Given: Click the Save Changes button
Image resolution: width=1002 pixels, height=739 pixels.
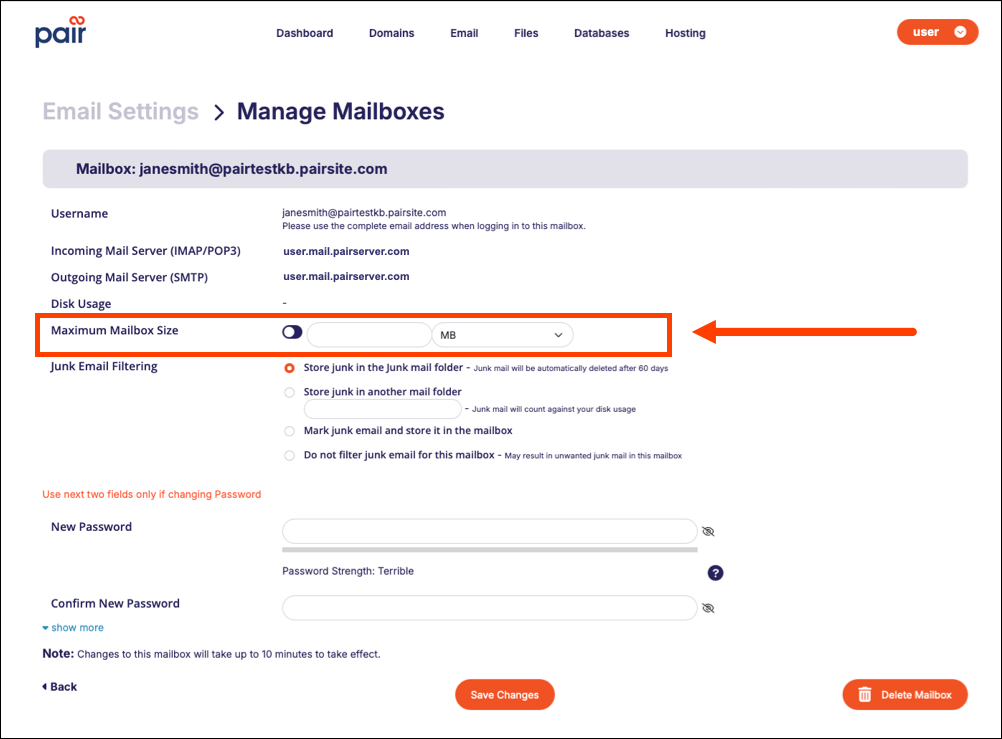Looking at the screenshot, I should pos(505,695).
